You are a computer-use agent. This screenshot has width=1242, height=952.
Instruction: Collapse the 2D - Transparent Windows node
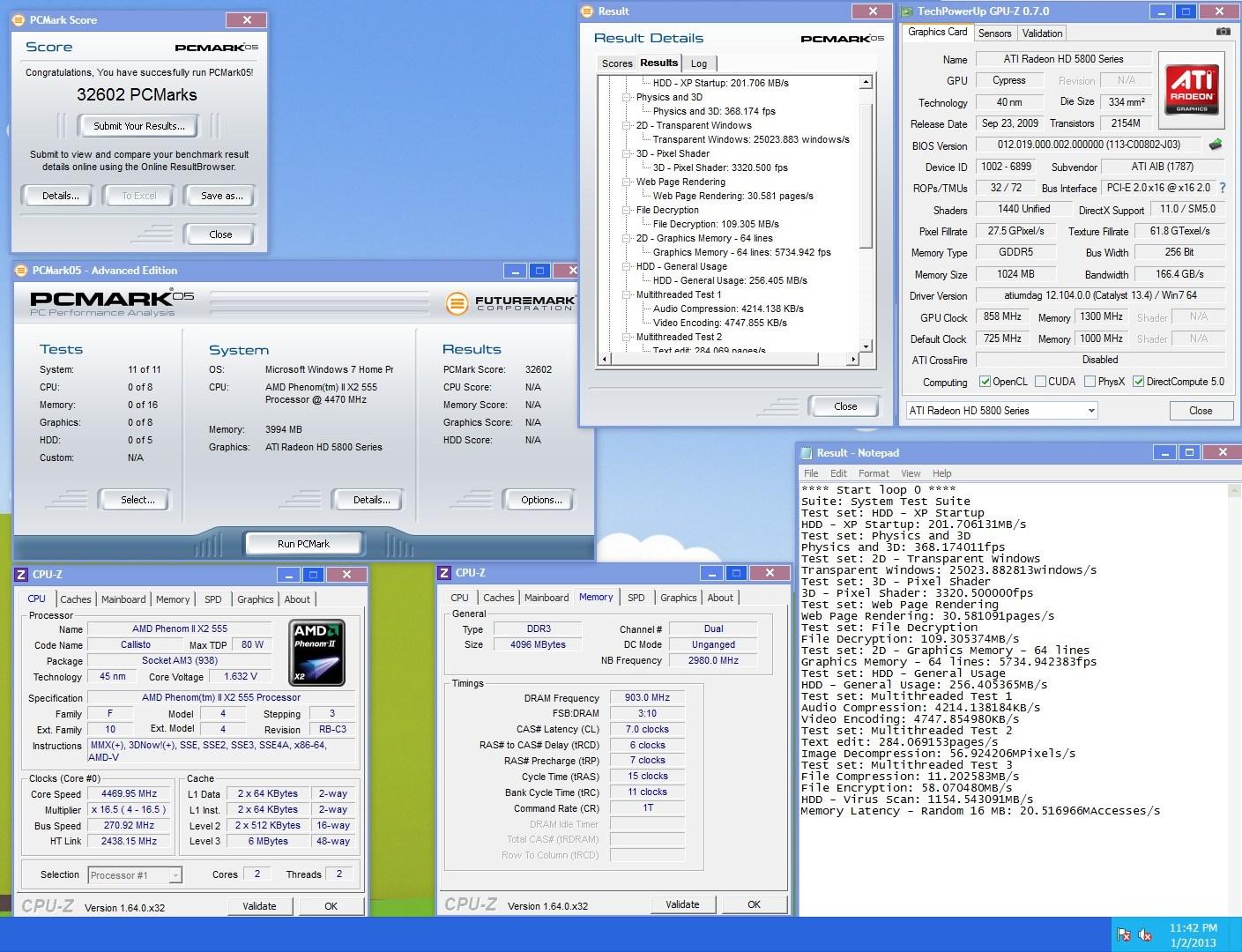[627, 125]
